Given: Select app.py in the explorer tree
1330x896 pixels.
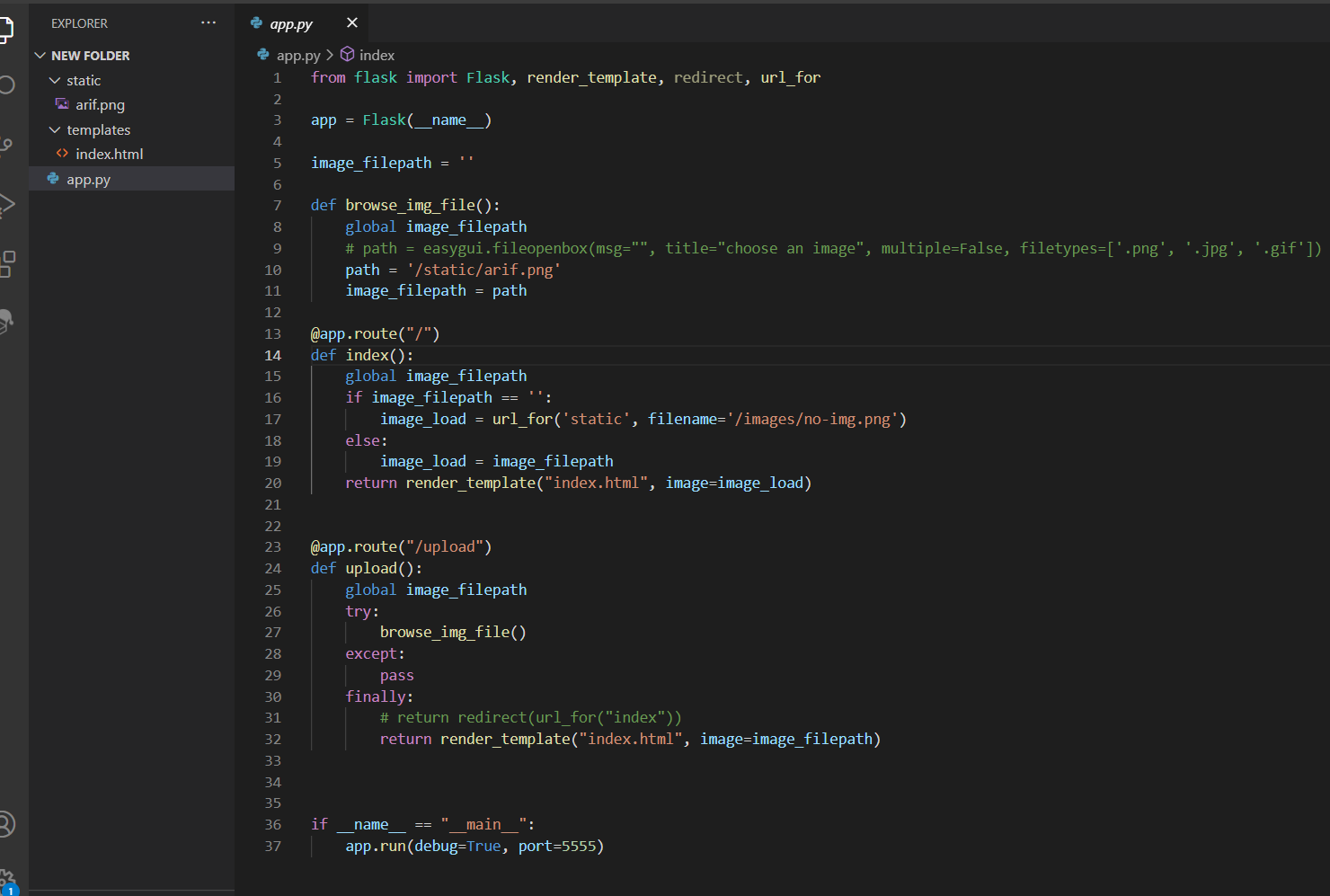Looking at the screenshot, I should (131, 179).
